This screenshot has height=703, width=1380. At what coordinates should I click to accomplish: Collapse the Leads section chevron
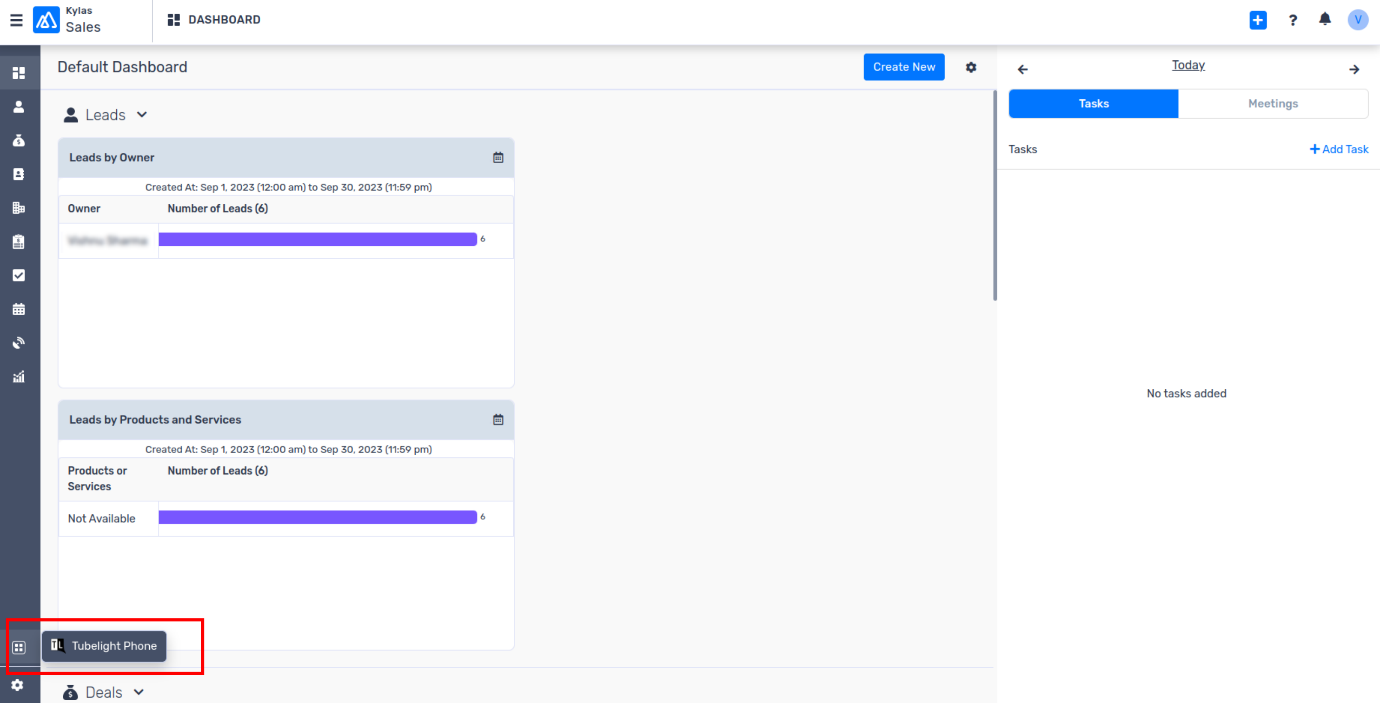pos(142,115)
